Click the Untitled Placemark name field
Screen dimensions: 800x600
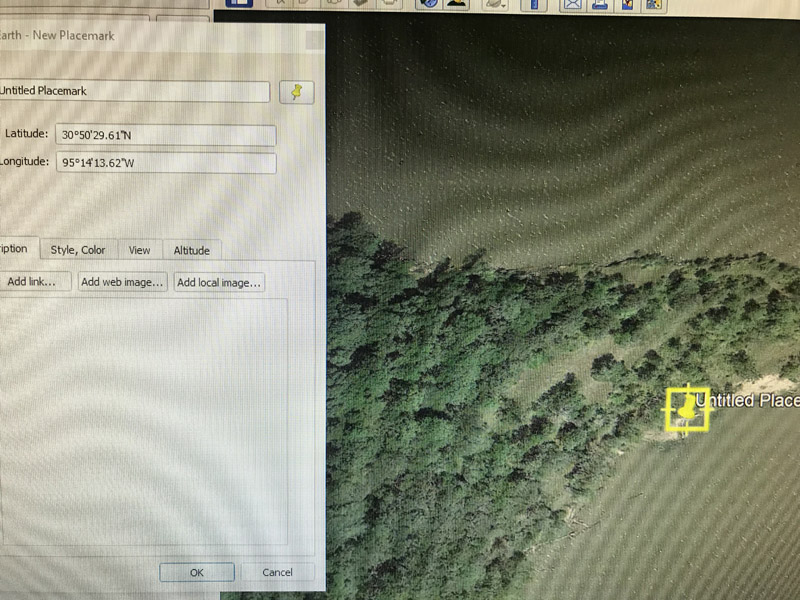point(133,92)
